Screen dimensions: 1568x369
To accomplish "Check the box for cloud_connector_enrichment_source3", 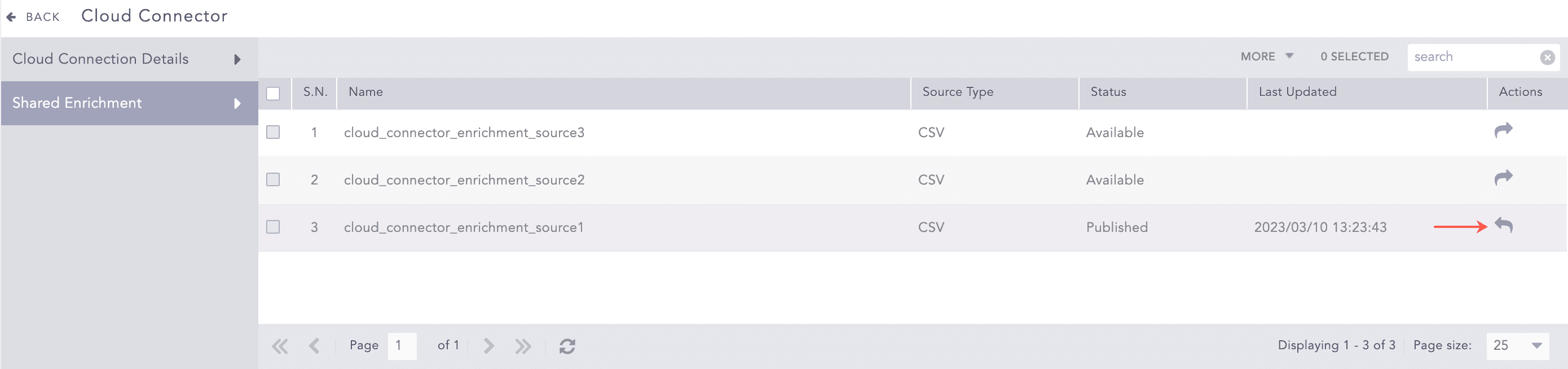I will (274, 132).
